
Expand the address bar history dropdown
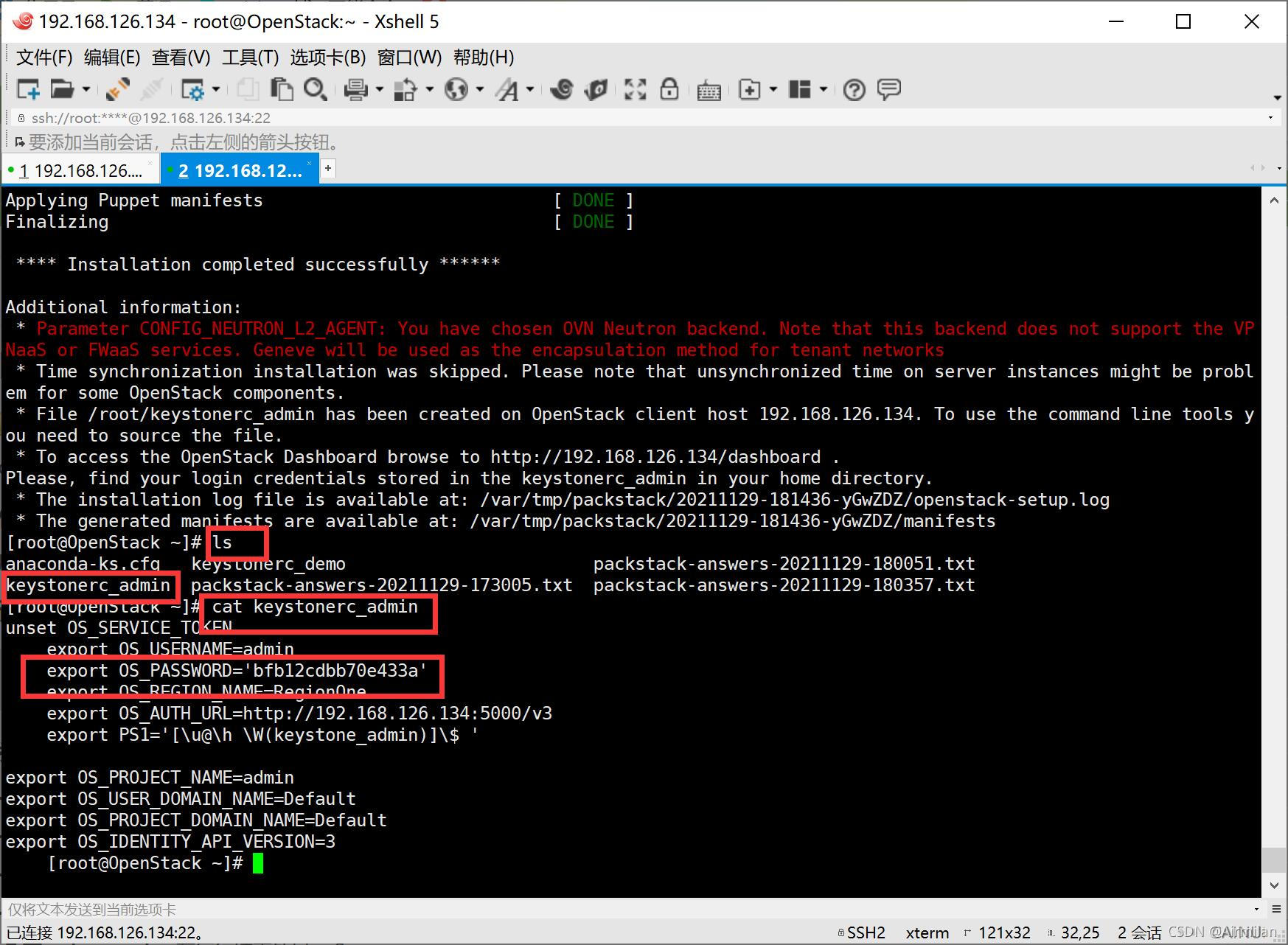point(1270,118)
